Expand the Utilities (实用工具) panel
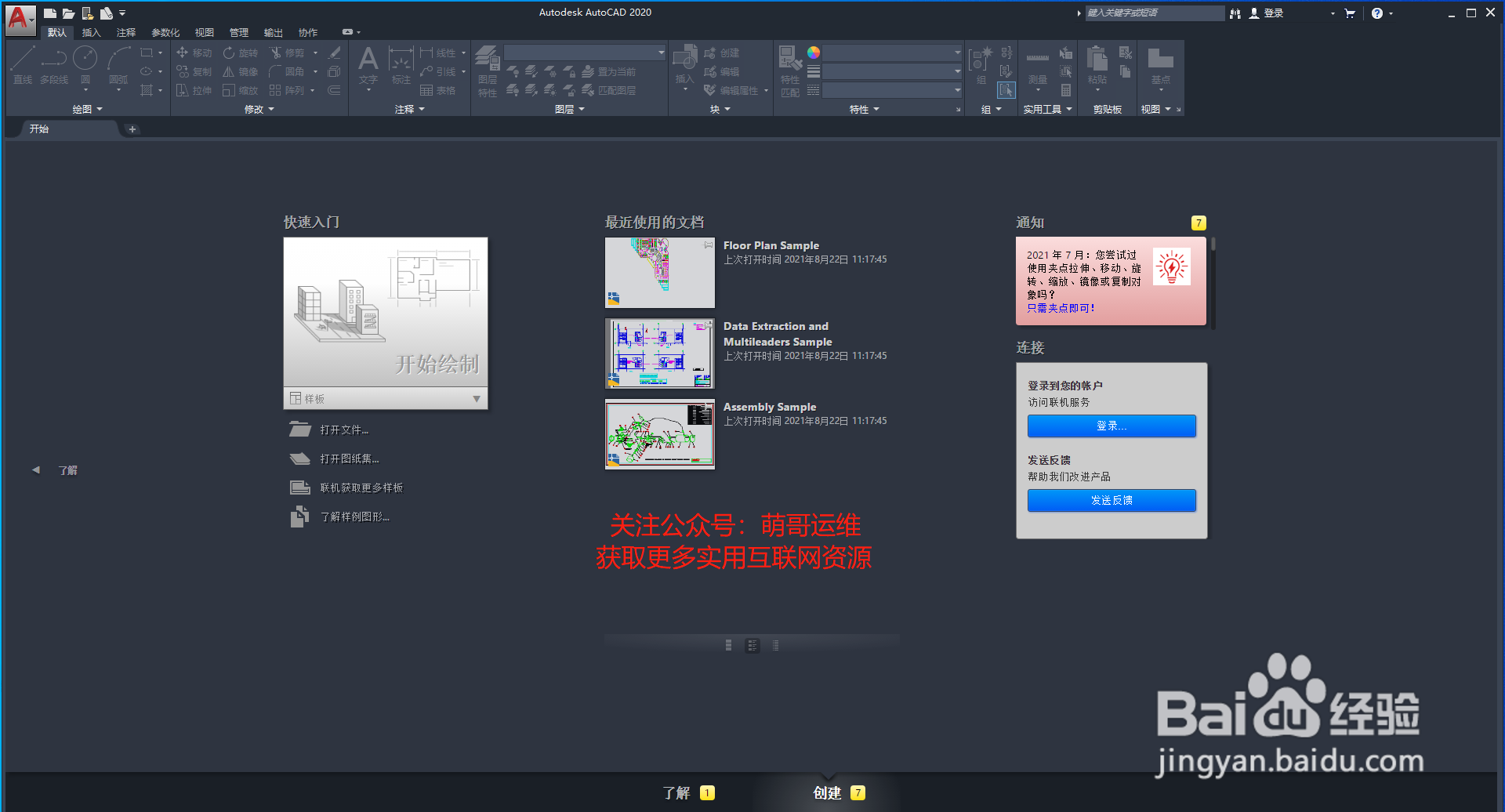This screenshot has width=1505, height=812. point(1048,109)
